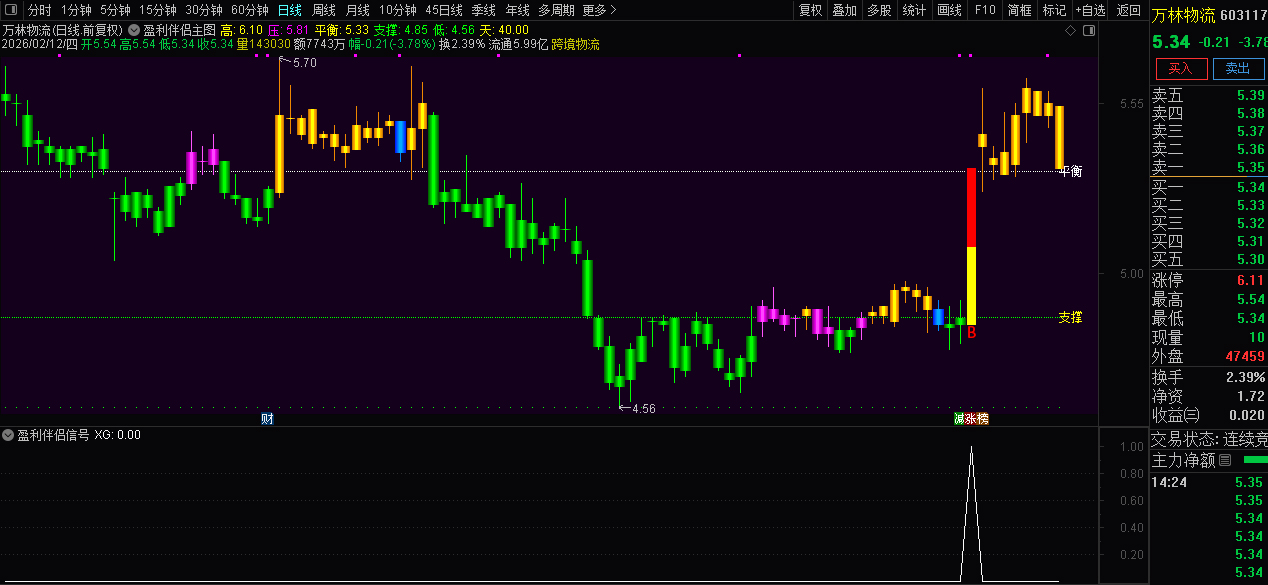Click the 收益(三) earnings row
Screen dimensions: 1268x585
coord(1208,415)
